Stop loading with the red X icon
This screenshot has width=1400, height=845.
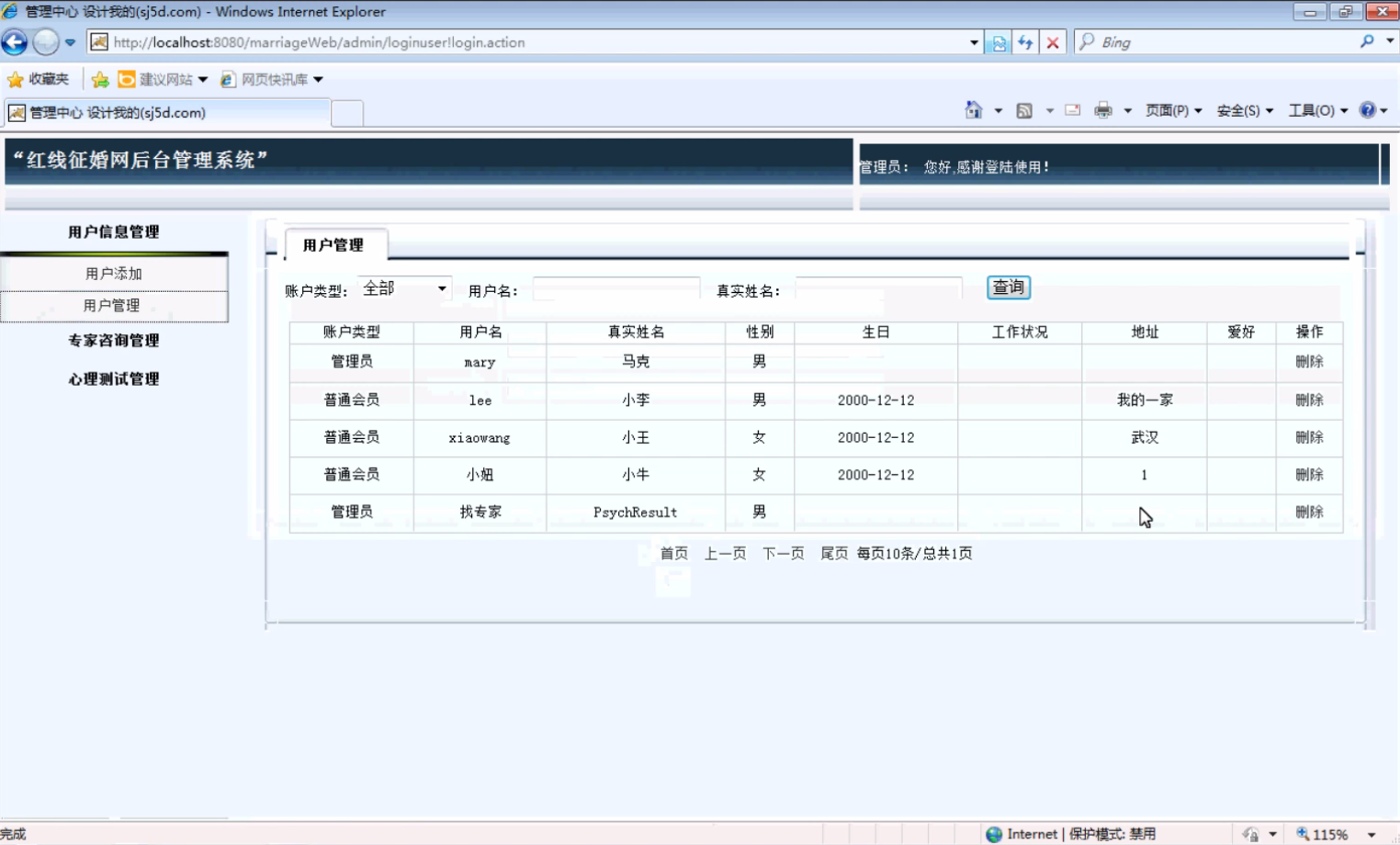pos(1053,42)
